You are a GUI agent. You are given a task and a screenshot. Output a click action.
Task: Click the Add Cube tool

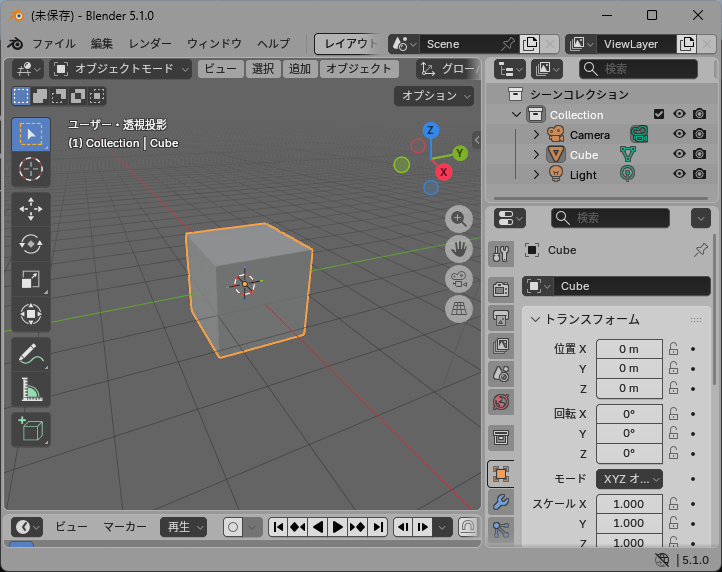click(31, 429)
